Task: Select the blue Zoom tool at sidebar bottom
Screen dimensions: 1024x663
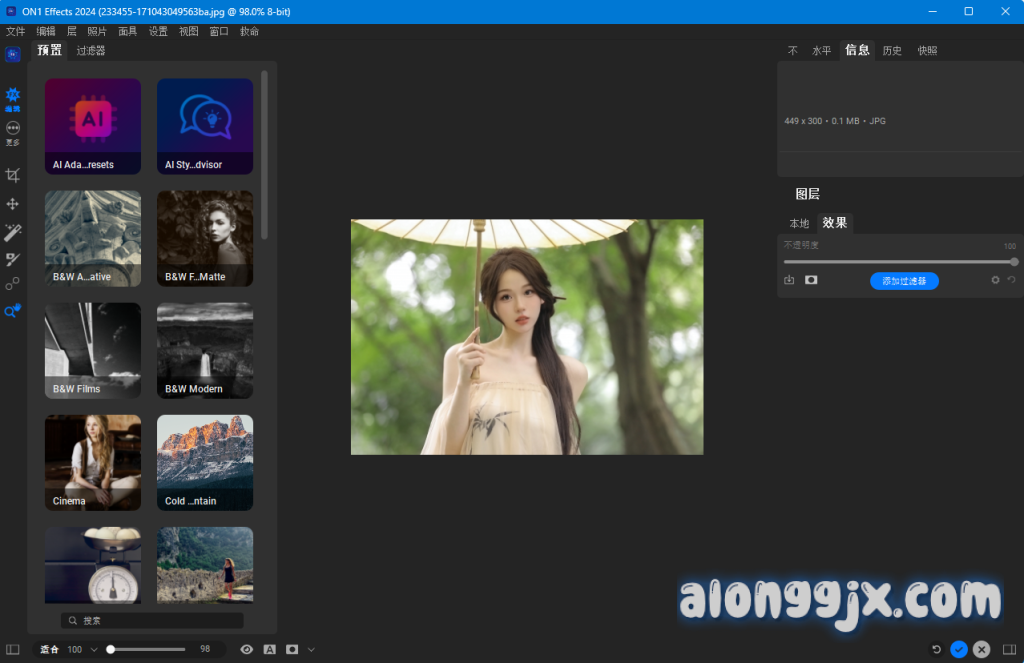Action: tap(12, 311)
